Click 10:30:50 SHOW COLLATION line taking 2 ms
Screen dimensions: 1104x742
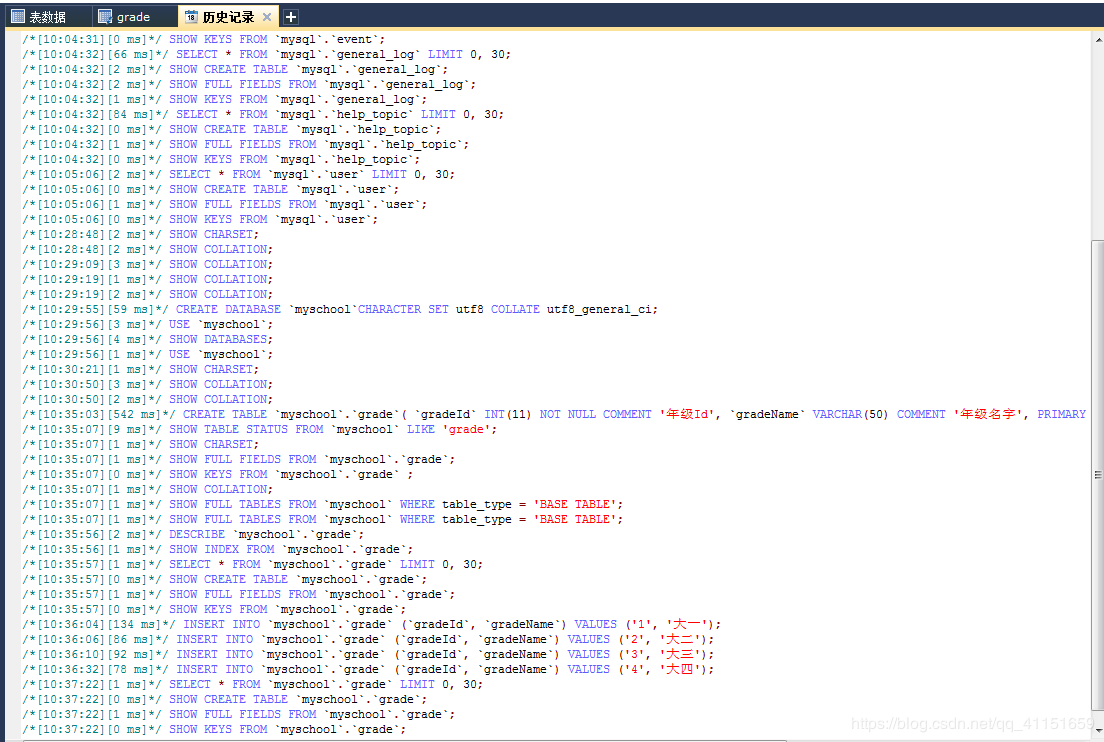148,400
